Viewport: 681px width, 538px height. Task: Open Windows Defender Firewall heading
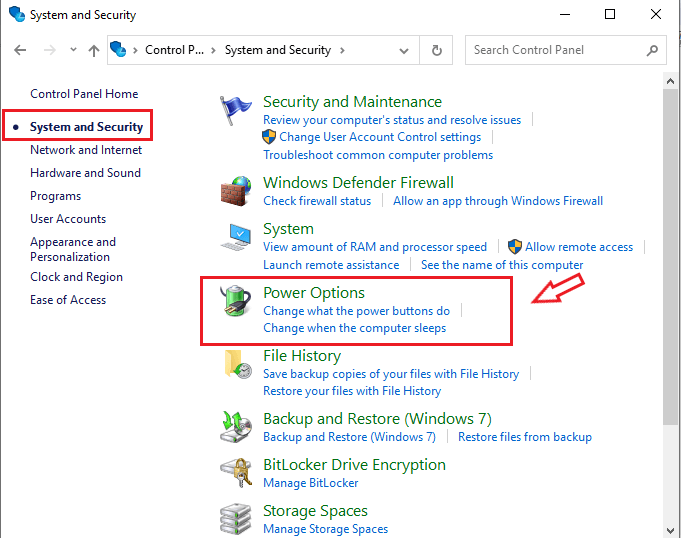(x=358, y=183)
